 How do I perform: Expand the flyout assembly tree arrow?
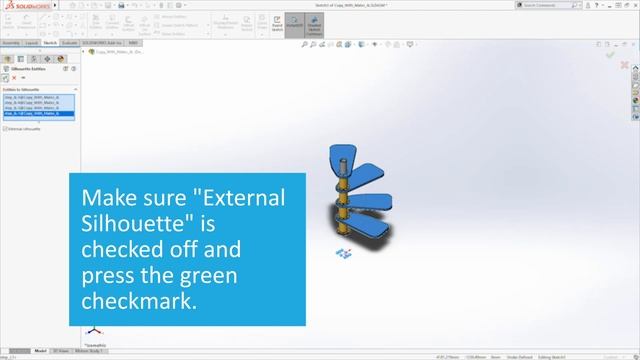click(x=83, y=52)
